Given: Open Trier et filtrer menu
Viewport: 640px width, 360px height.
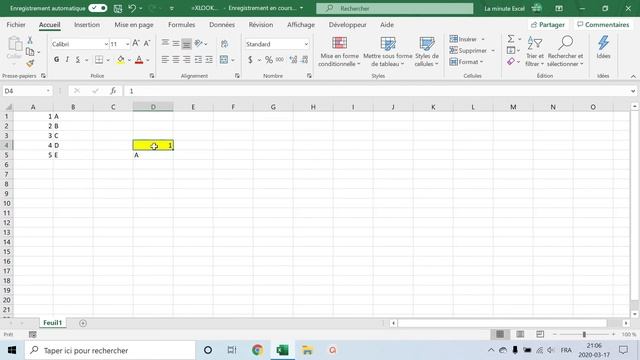Looking at the screenshot, I should click(x=535, y=51).
